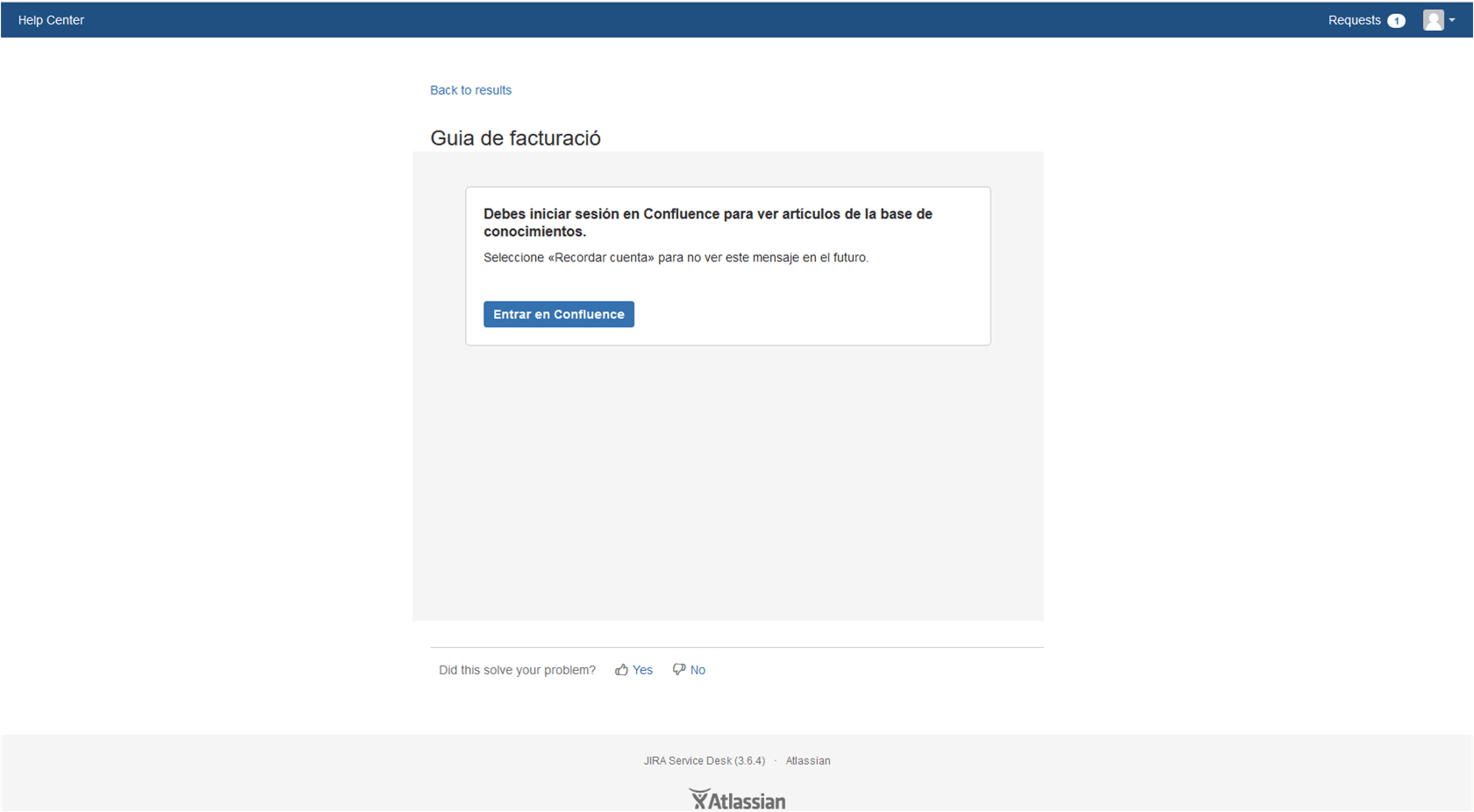This screenshot has width=1474, height=812.
Task: Open the Requests link in header
Action: 1354,20
